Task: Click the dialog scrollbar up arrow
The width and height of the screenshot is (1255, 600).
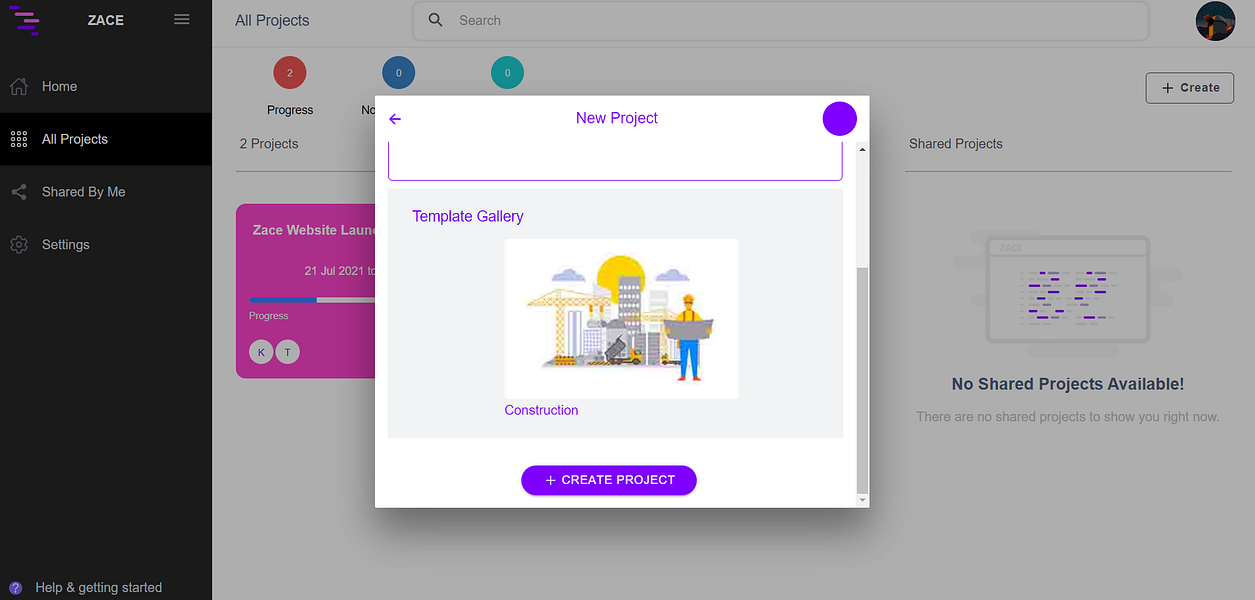Action: [x=862, y=149]
